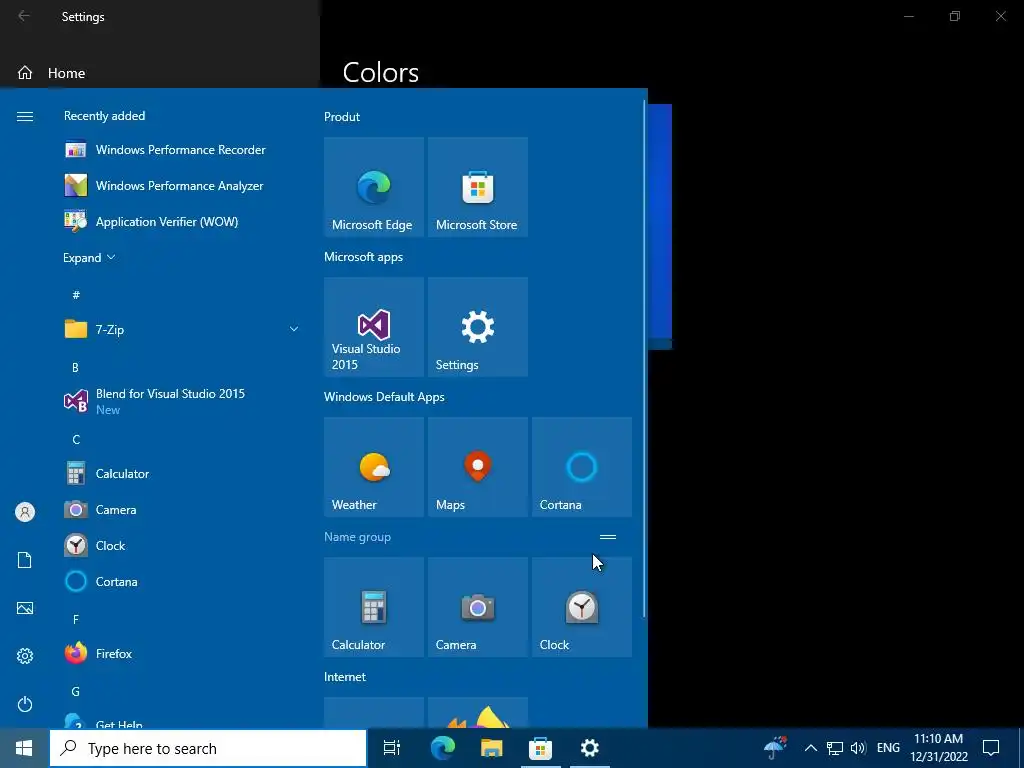The height and width of the screenshot is (768, 1024).
Task: Jump to the # letter section
Action: 76,295
